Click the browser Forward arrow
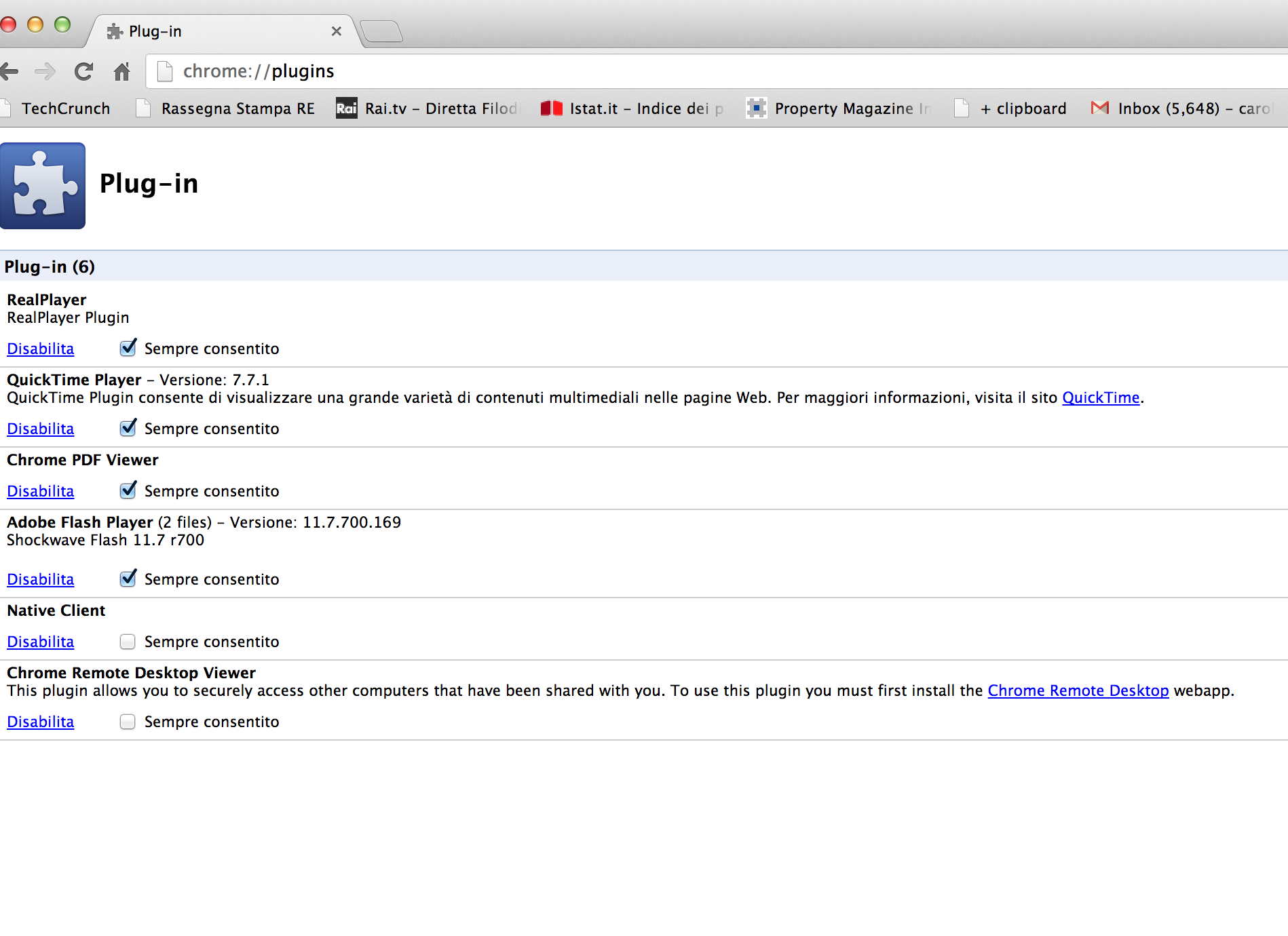The height and width of the screenshot is (936, 1288). pos(45,71)
